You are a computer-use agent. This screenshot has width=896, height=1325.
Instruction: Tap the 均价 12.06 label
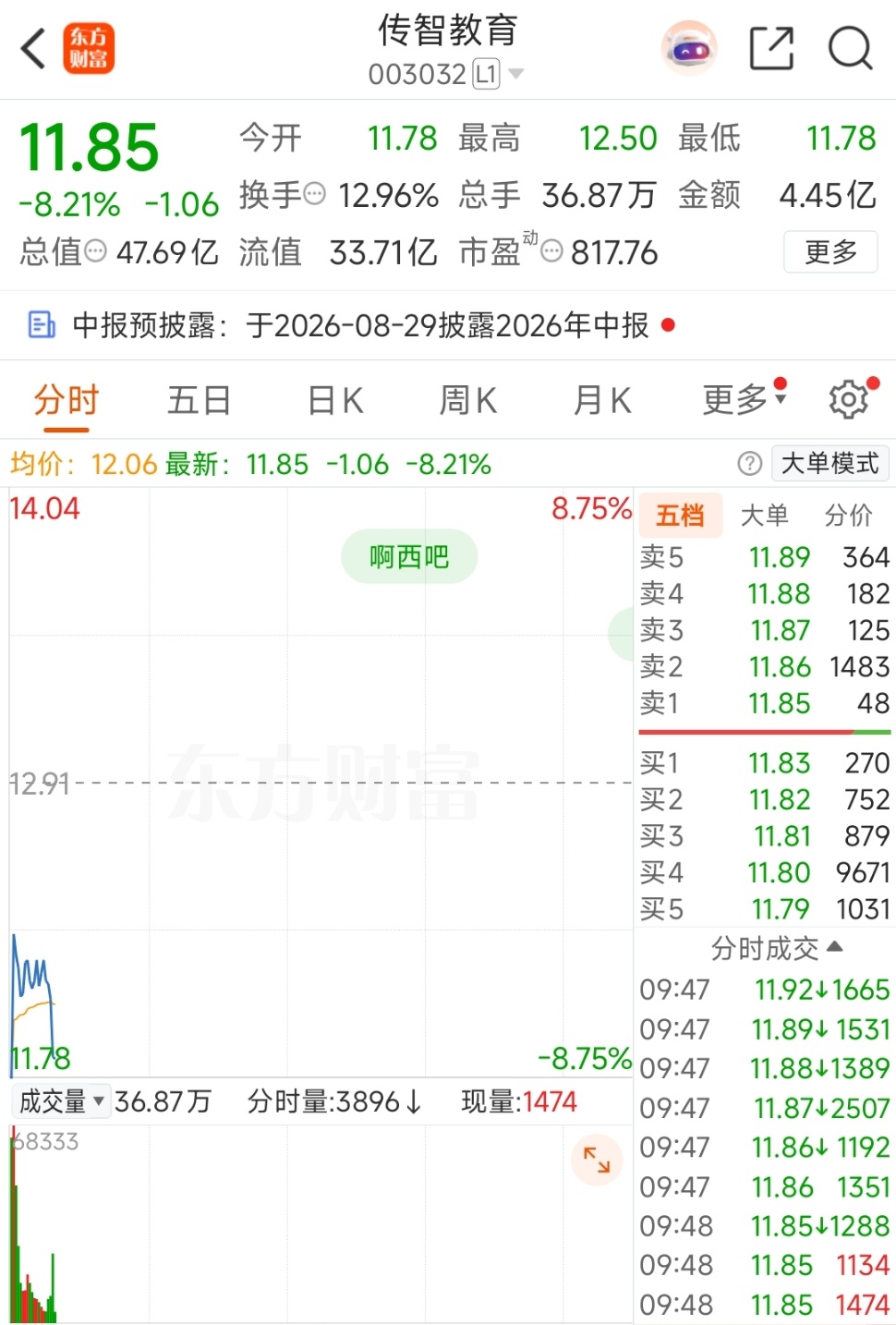pos(83,464)
